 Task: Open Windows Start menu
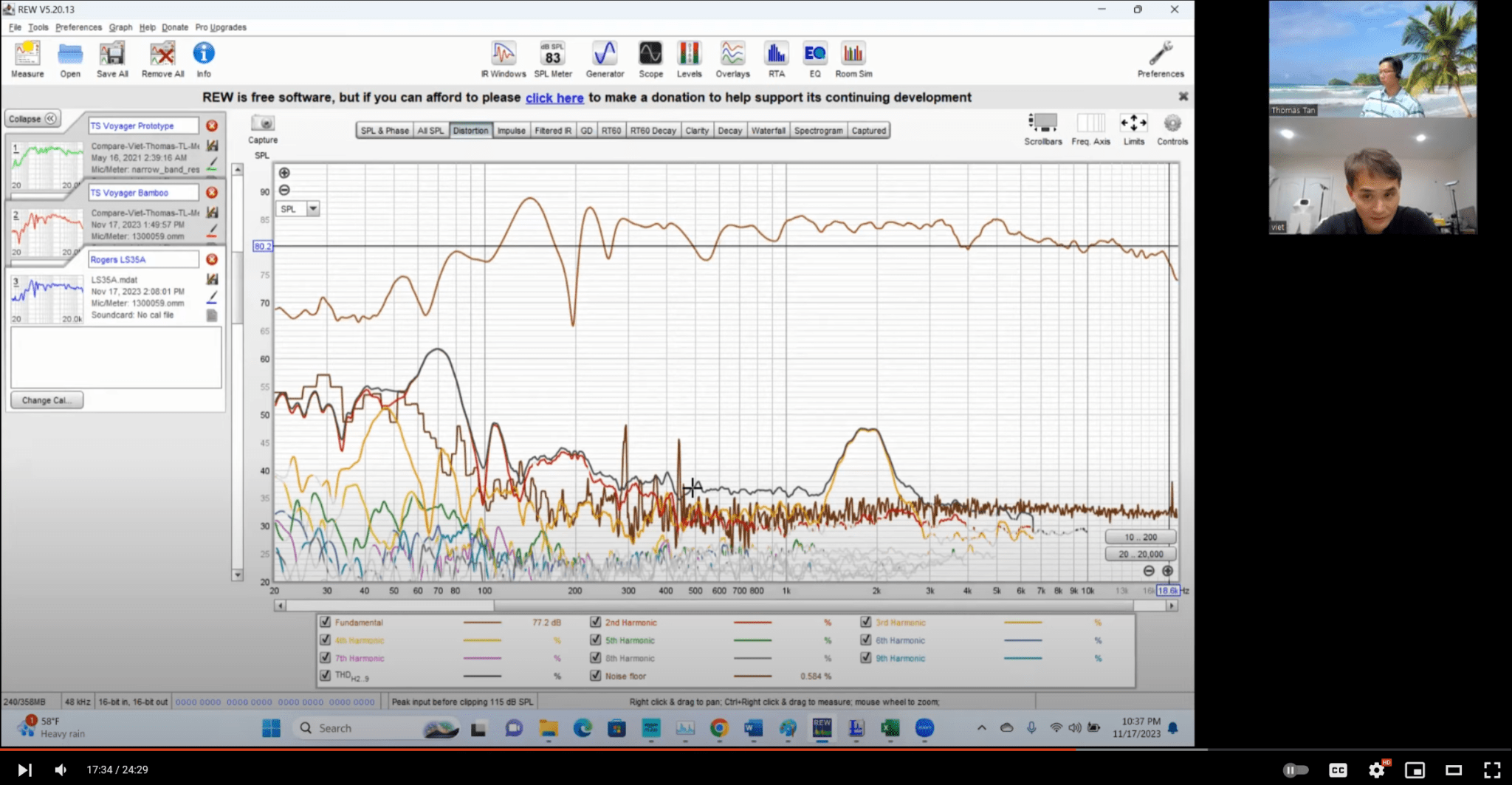click(x=271, y=728)
